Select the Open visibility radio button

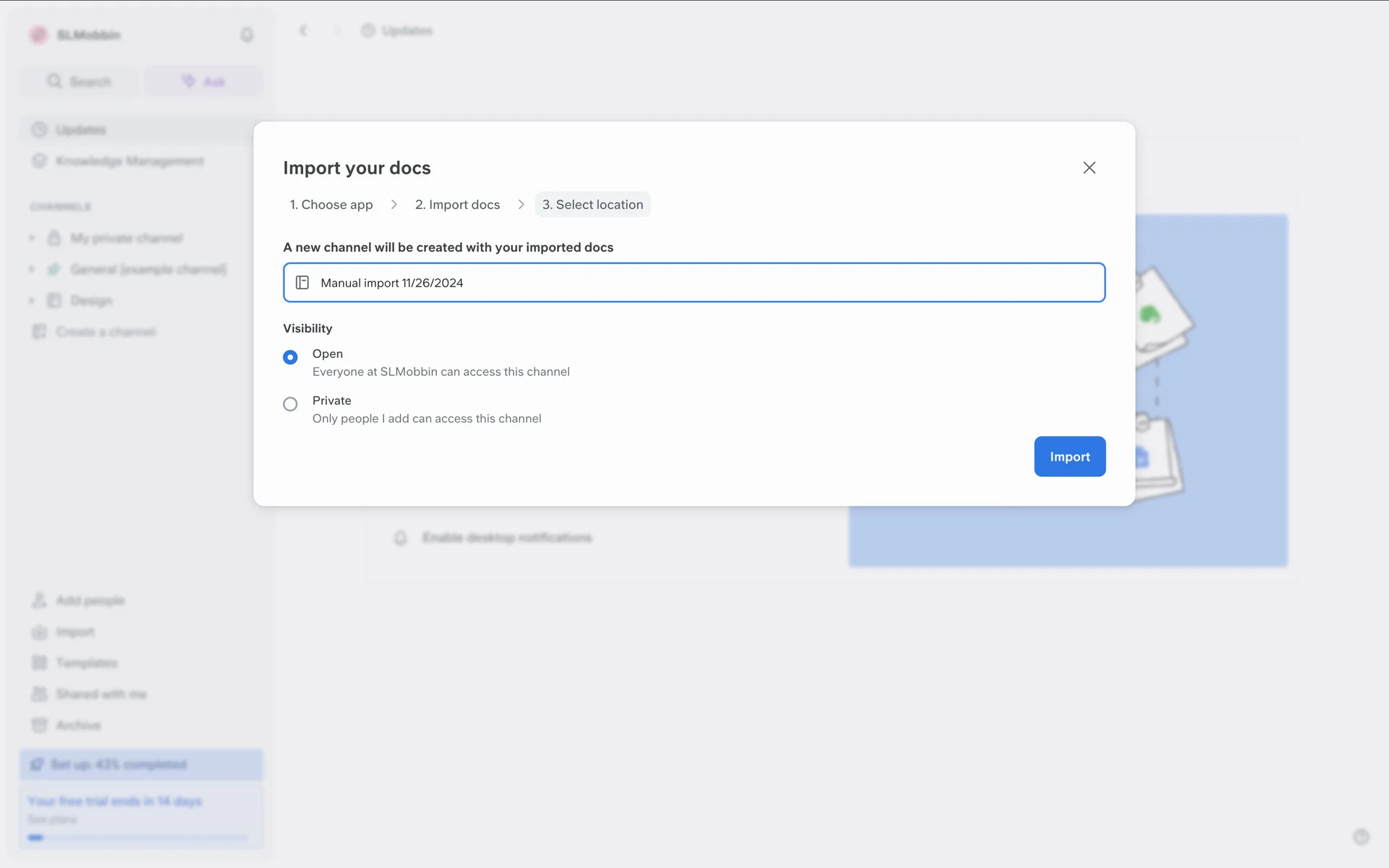[x=290, y=357]
